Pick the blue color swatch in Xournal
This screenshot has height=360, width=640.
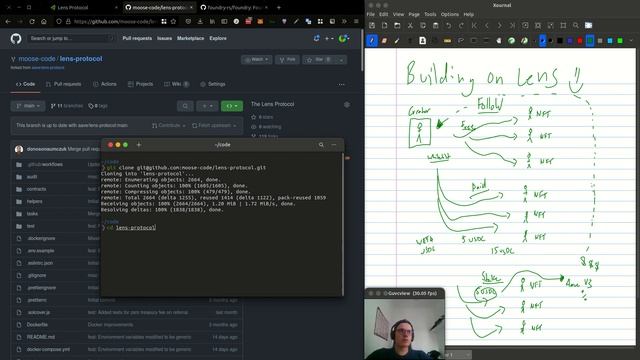pyautogui.click(x=570, y=40)
